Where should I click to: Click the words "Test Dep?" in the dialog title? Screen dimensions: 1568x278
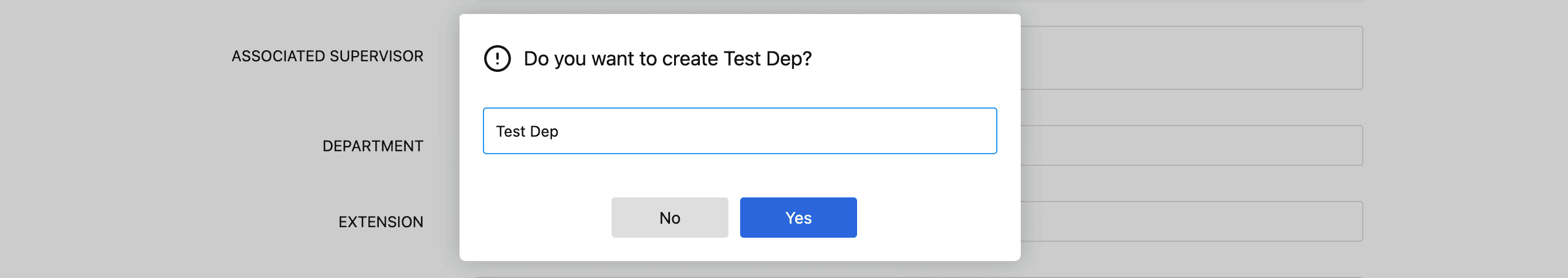(768, 58)
